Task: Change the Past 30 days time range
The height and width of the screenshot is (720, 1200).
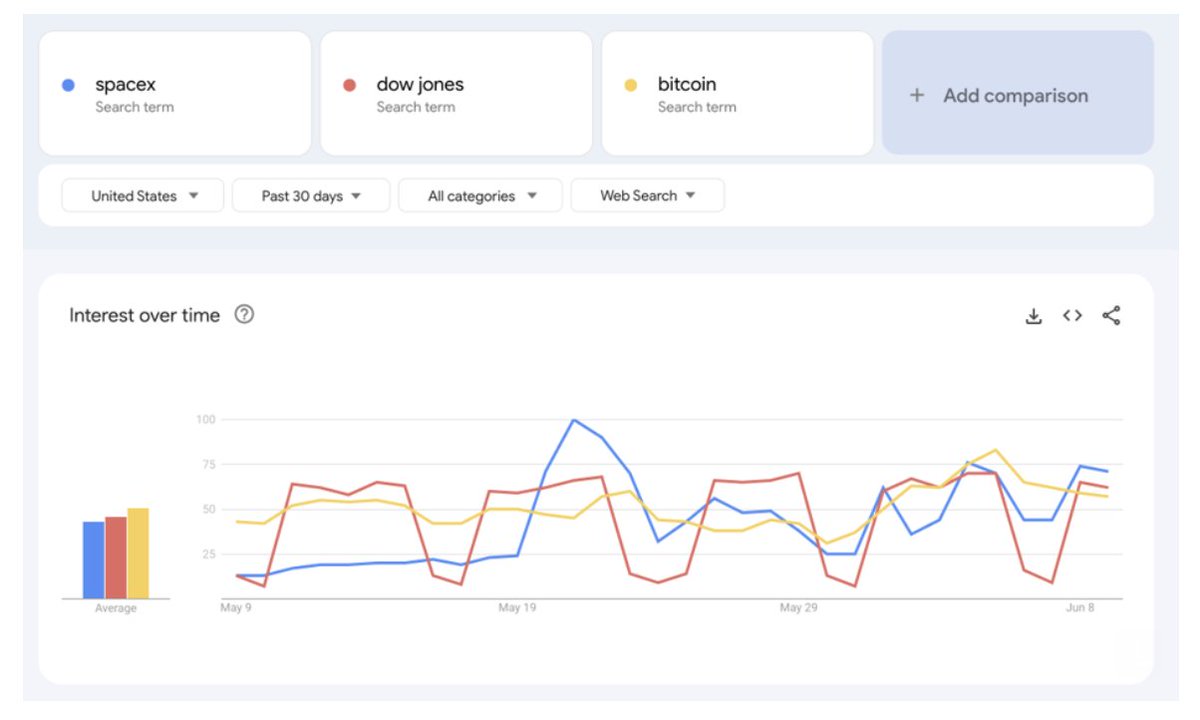Action: 311,196
